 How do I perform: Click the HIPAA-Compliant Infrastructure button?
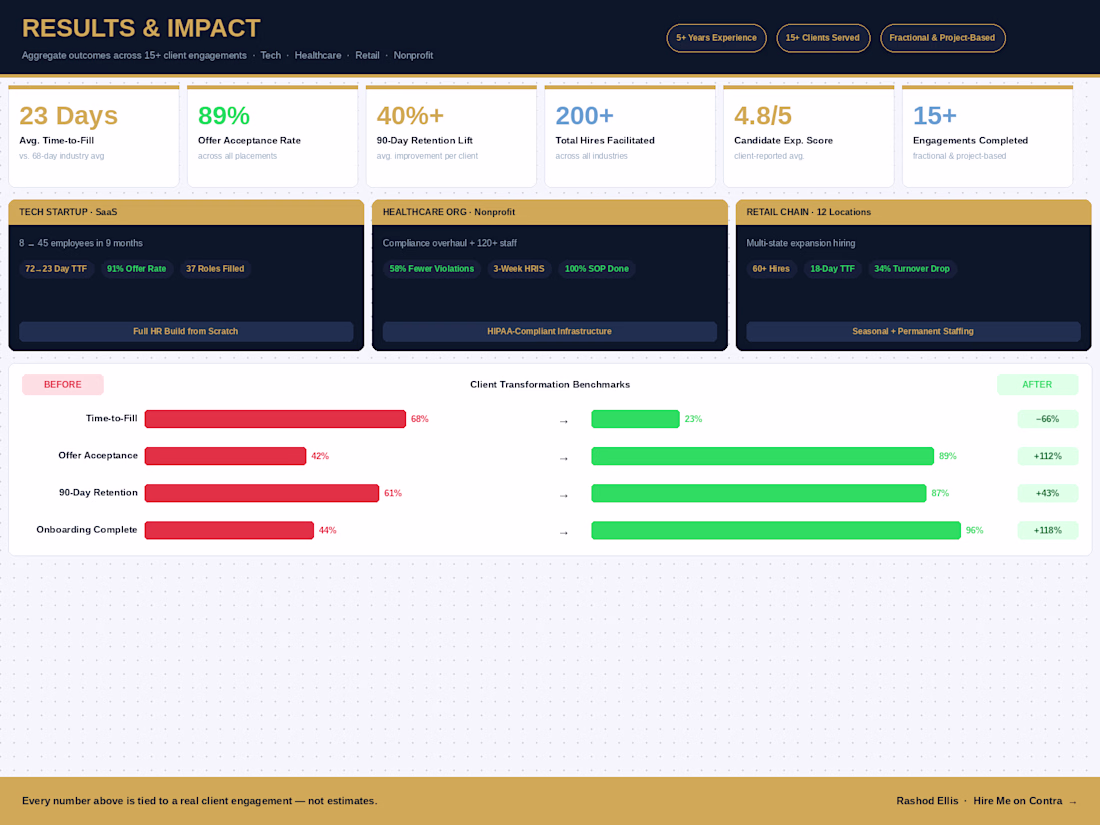pos(549,331)
